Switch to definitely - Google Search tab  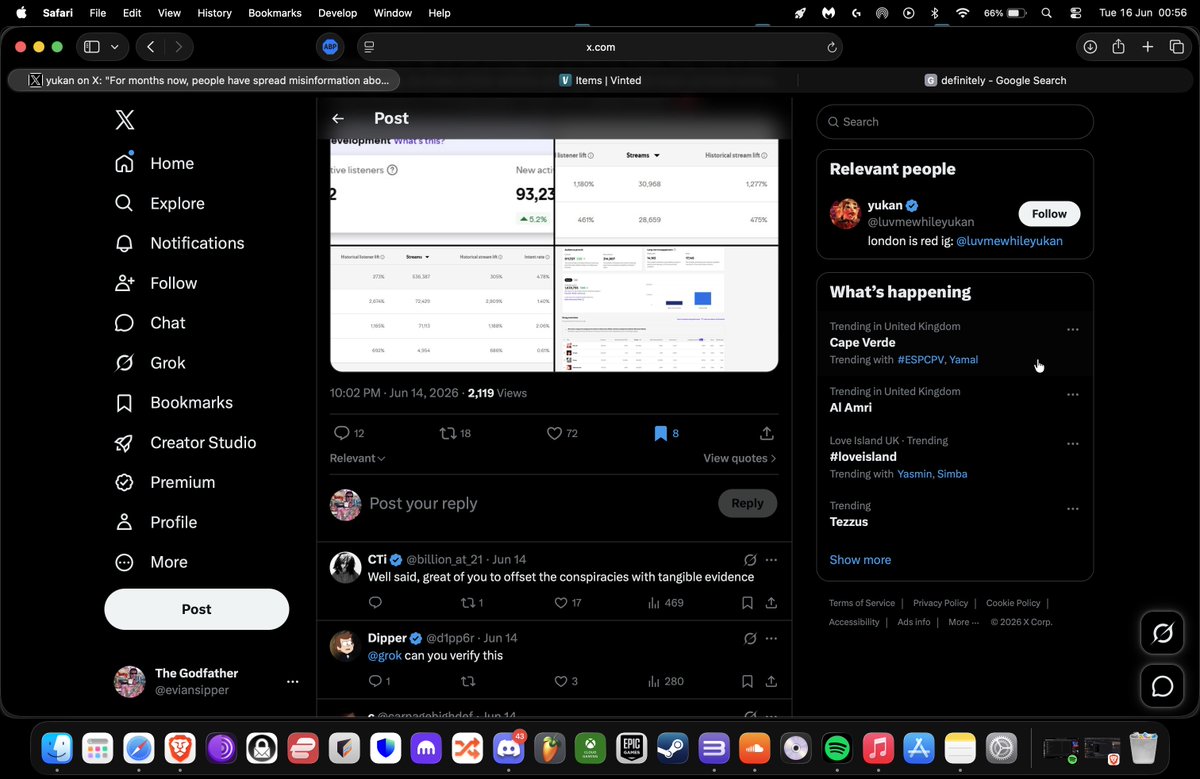995,80
